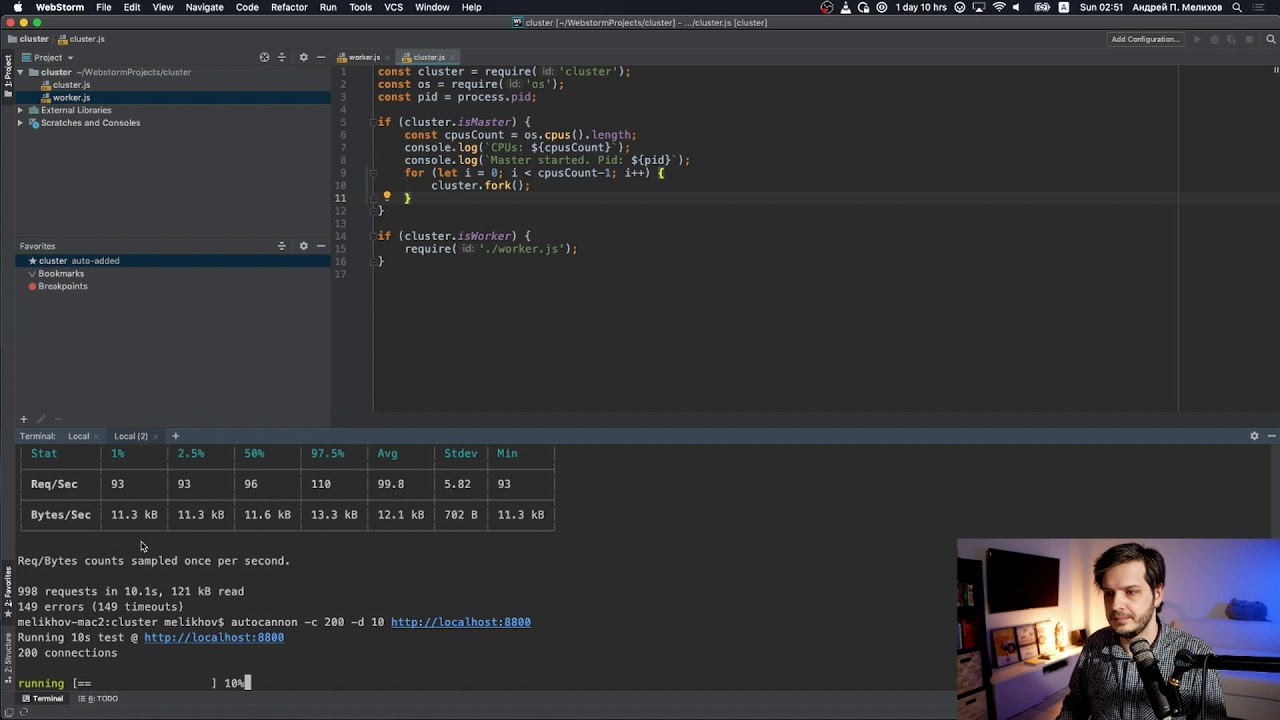Click the editor vertical scrollbar marker
The image size is (1280, 720).
point(1276,70)
